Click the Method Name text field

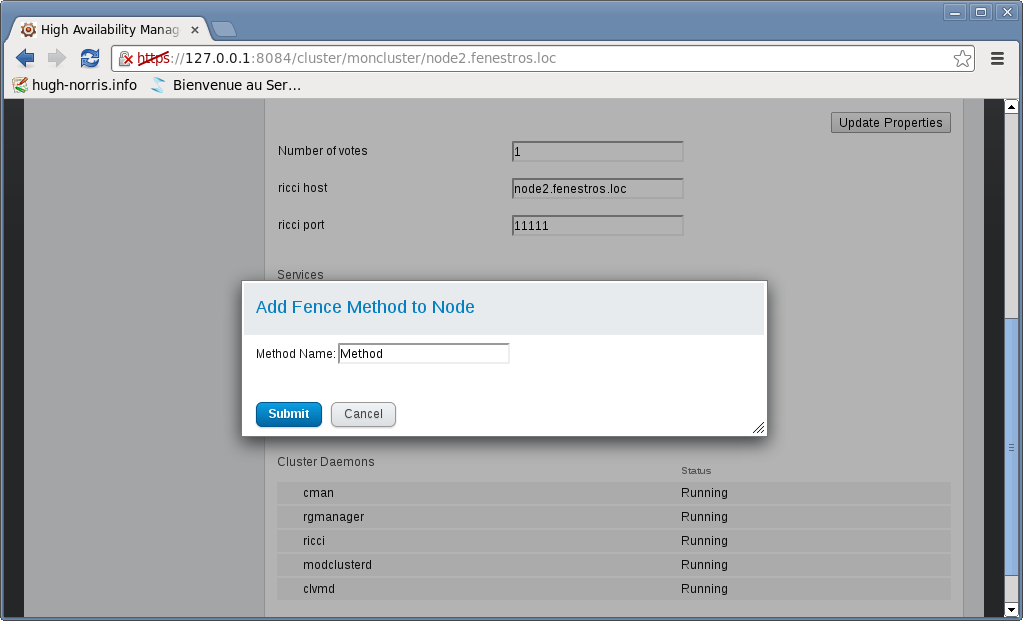pos(424,353)
